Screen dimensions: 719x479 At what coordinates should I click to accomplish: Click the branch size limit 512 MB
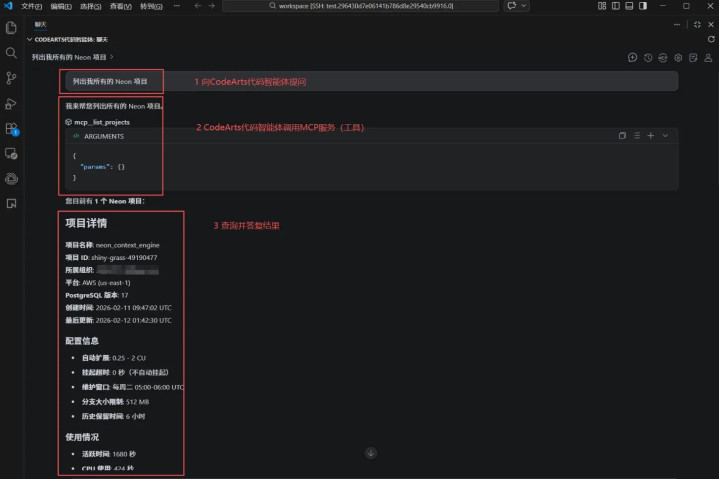click(137, 402)
